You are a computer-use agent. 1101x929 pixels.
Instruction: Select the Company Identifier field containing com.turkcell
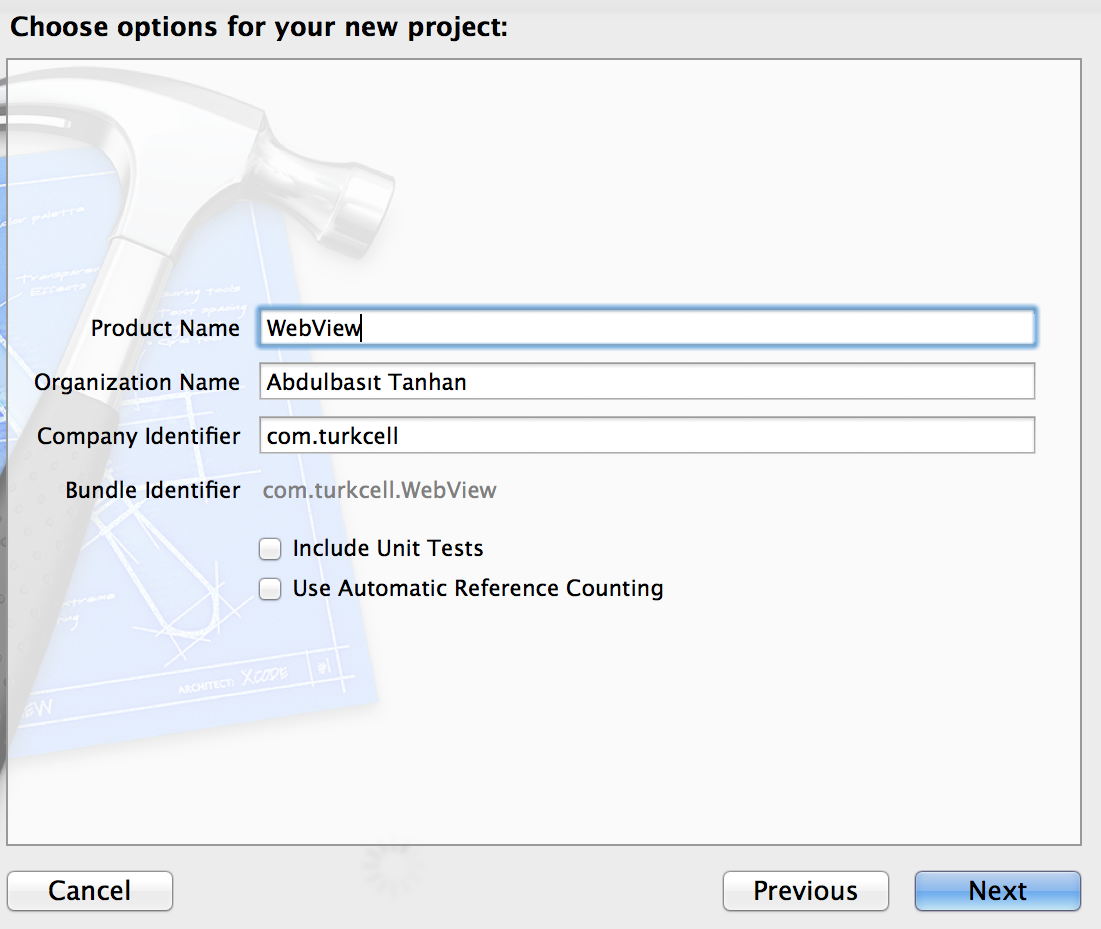click(647, 435)
